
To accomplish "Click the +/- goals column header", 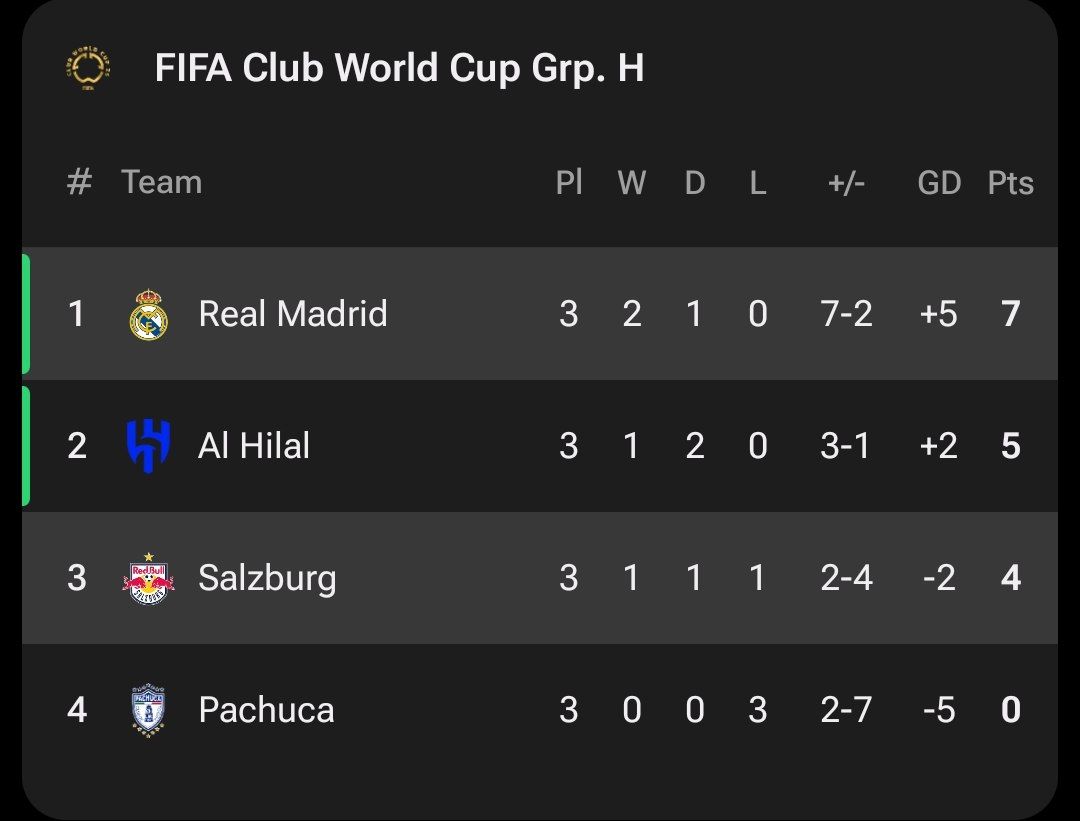I will coord(846,183).
